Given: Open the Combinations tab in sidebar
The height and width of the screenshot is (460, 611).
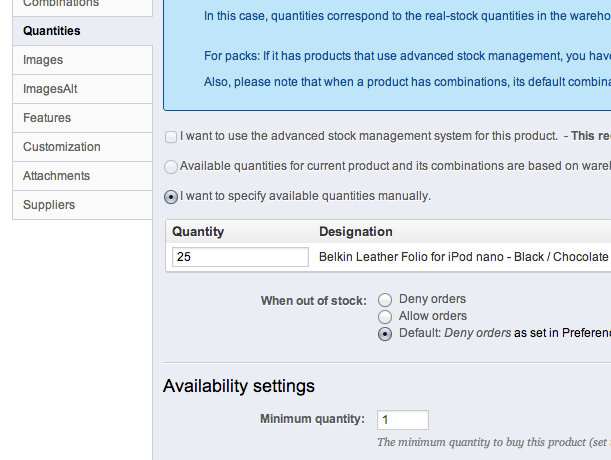Looking at the screenshot, I should [60, 4].
